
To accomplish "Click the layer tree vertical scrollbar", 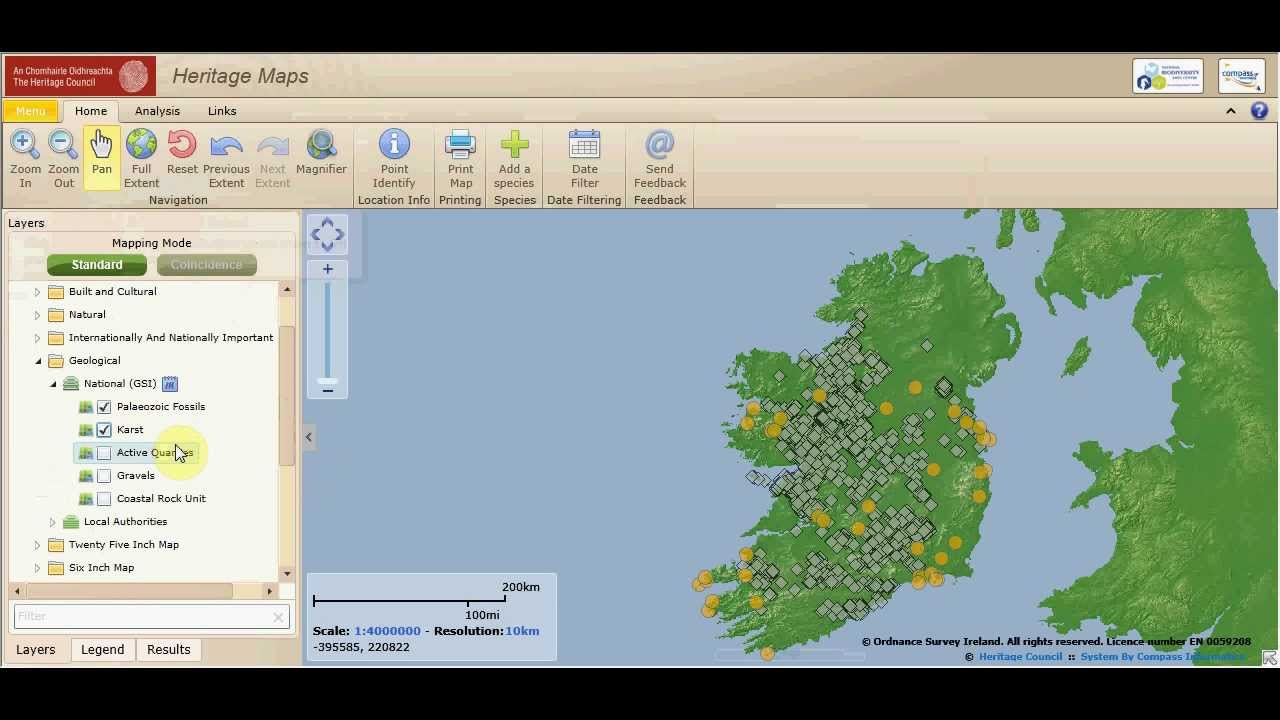I will (287, 395).
